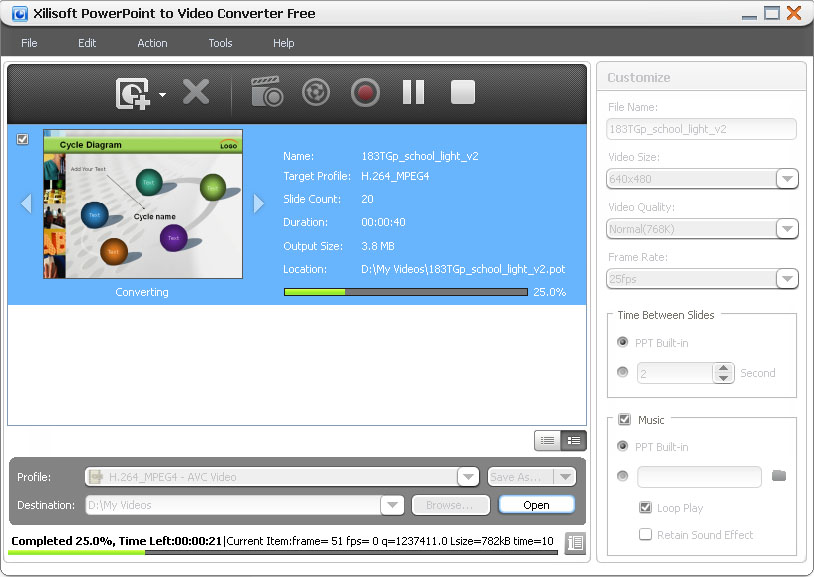Screen dimensions: 814x577
Task: Click the Open destination button
Action: click(x=536, y=505)
